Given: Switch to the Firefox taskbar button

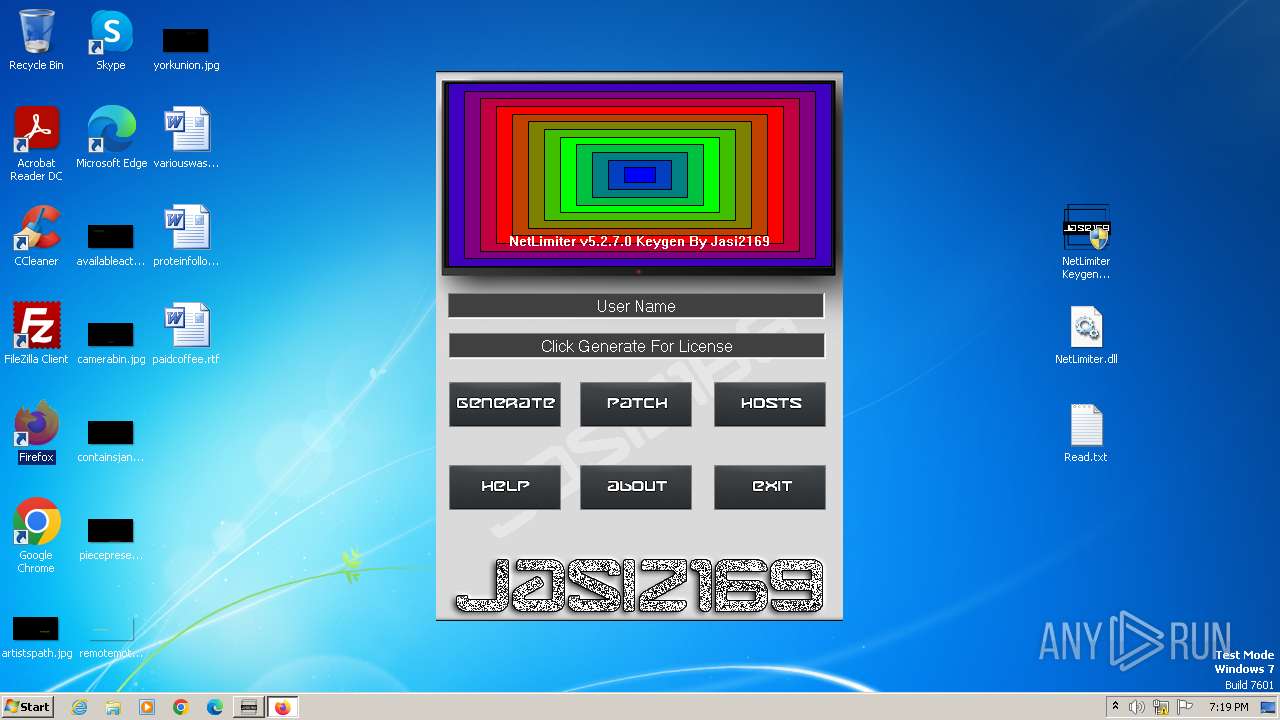Looking at the screenshot, I should click(283, 707).
